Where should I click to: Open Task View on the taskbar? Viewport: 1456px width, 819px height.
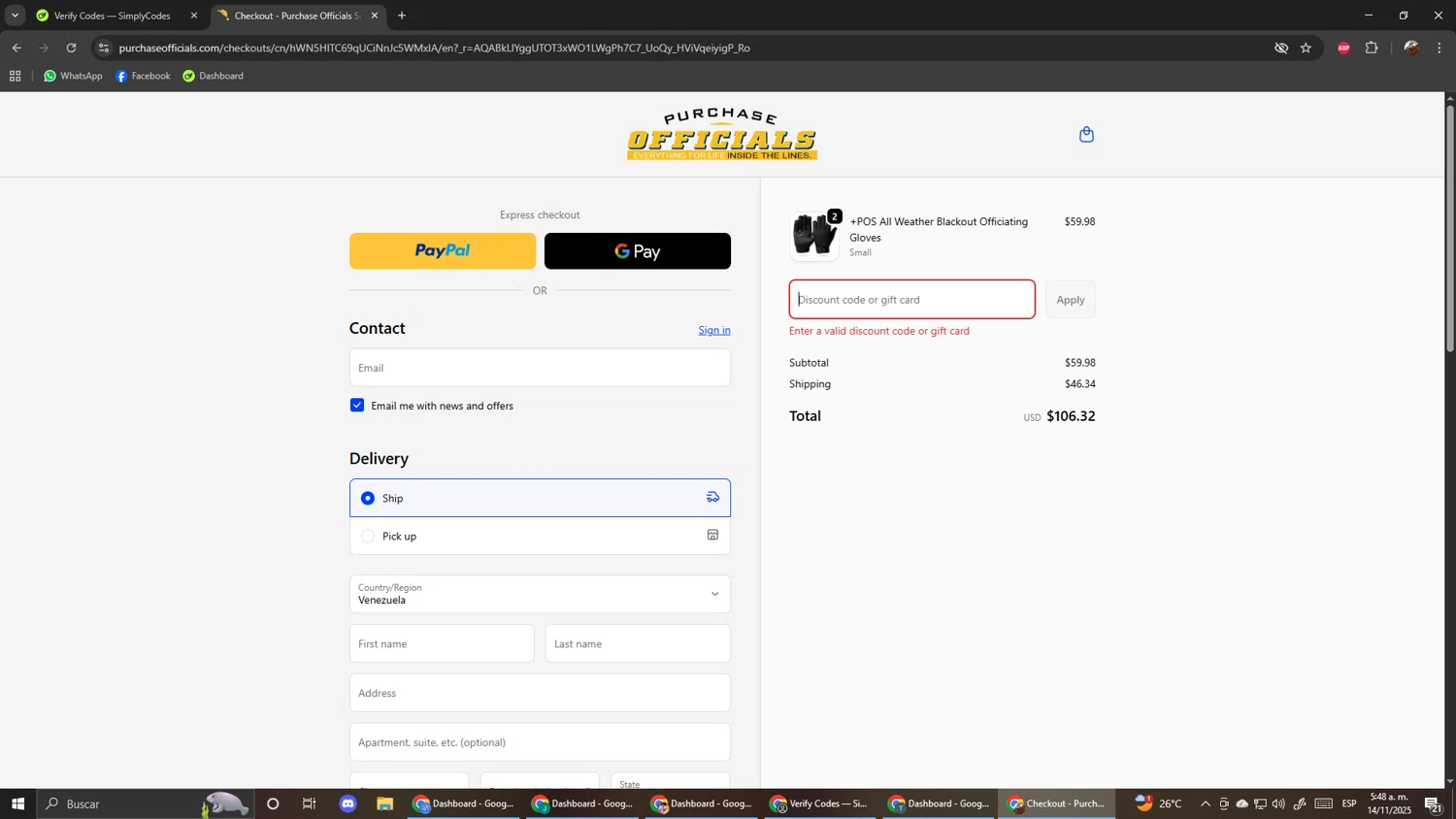[x=310, y=803]
